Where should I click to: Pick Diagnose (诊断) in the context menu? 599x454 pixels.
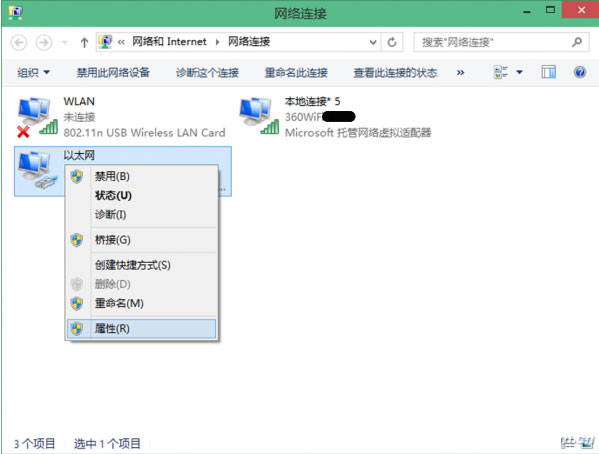(x=141, y=214)
